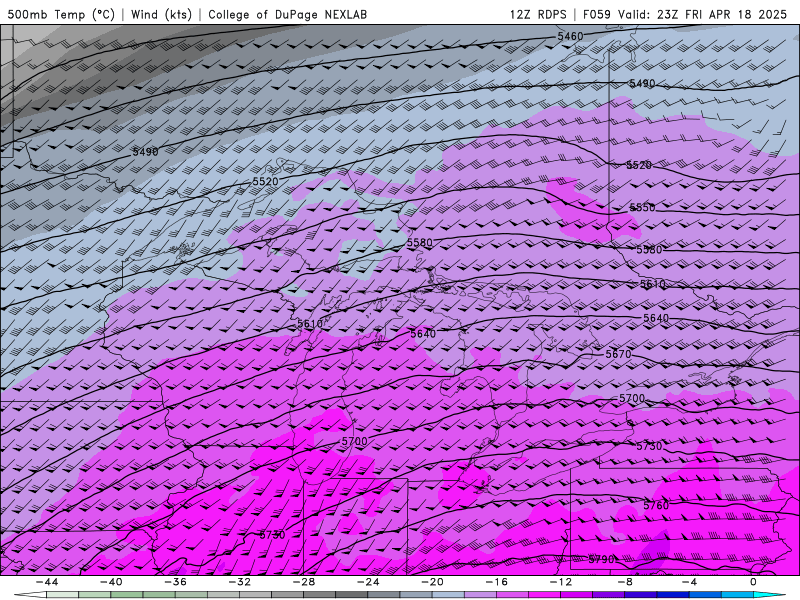Click the -20 colorbar tick label
The width and height of the screenshot is (800, 600).
click(x=432, y=582)
